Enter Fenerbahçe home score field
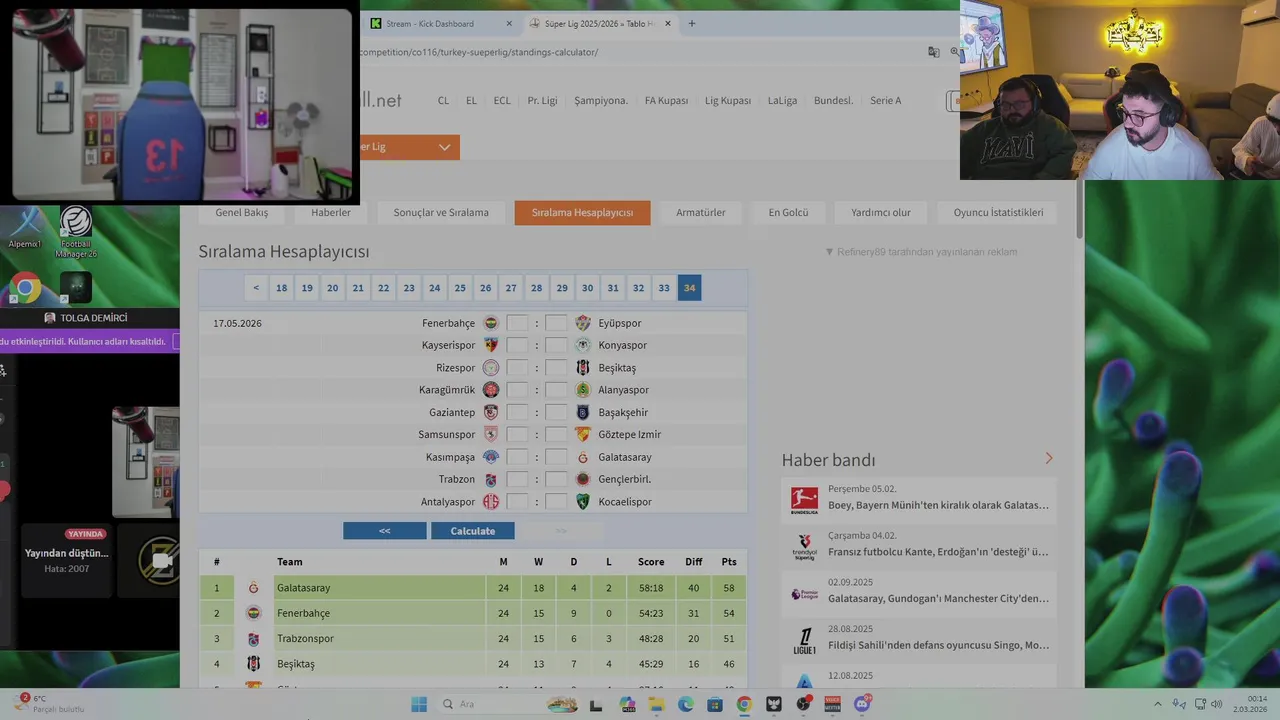Image resolution: width=1280 pixels, height=720 pixels. [517, 323]
